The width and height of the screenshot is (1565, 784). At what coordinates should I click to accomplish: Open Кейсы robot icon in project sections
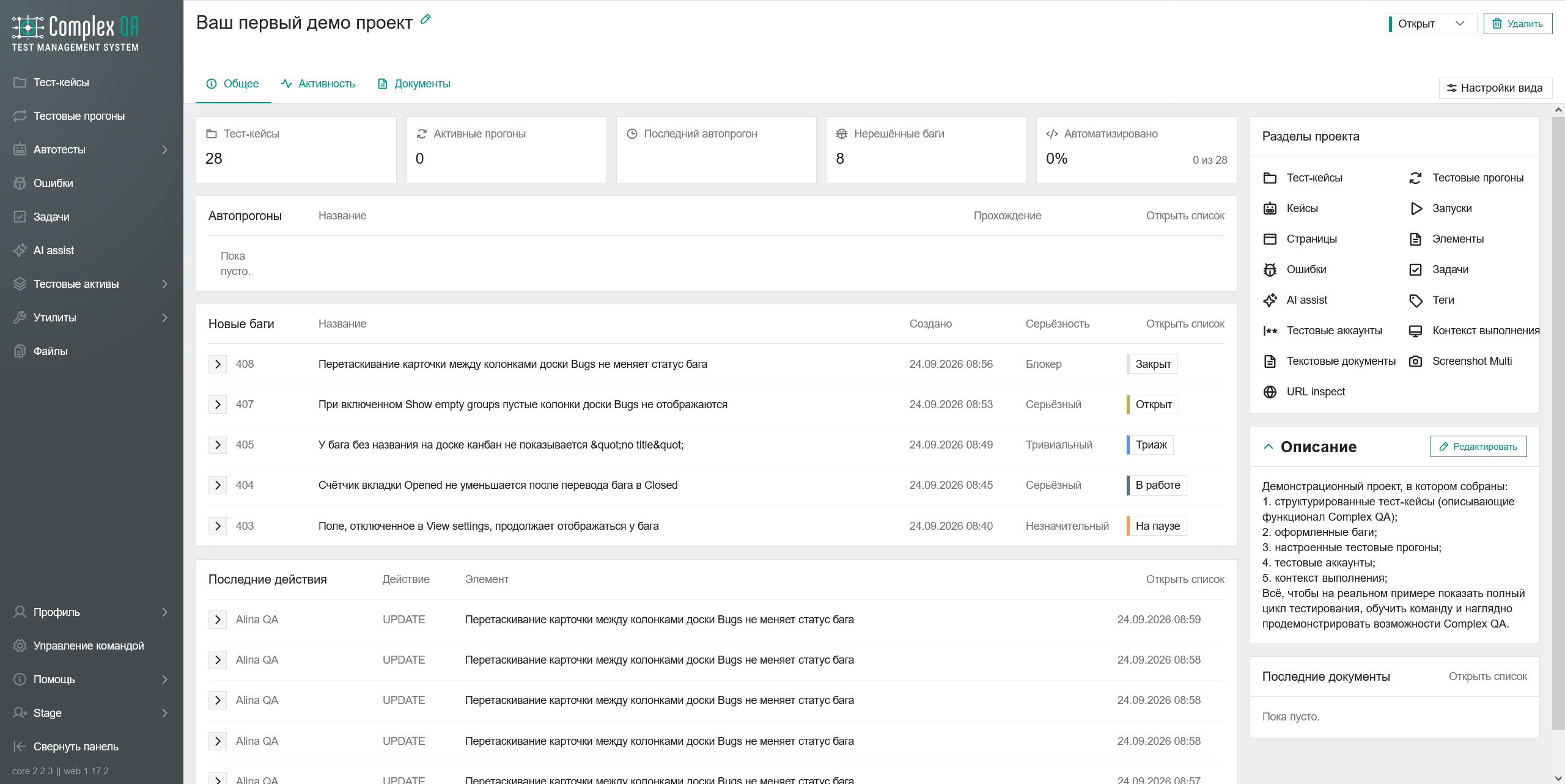coord(1270,208)
